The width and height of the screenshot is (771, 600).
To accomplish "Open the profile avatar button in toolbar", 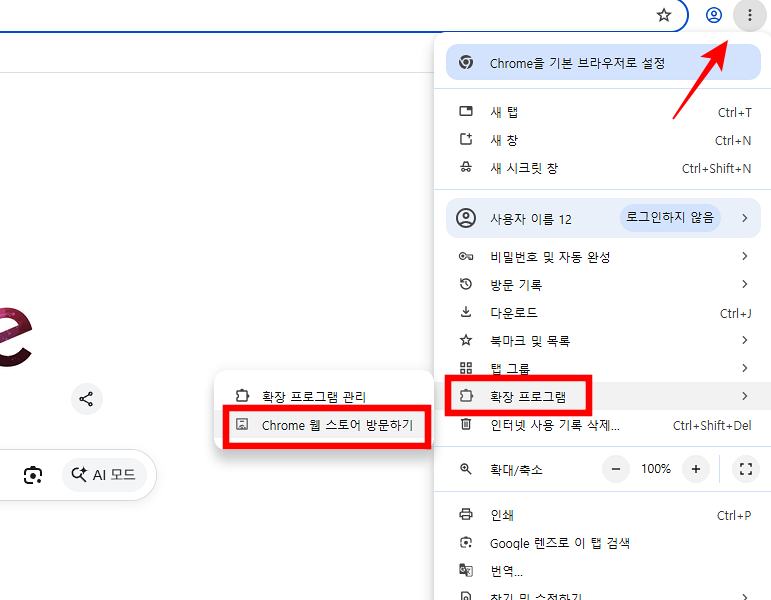I will [713, 15].
